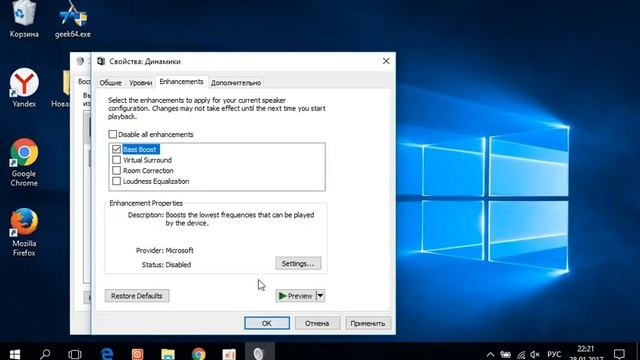The height and width of the screenshot is (360, 640).
Task: Open the Preview dropdown arrow
Action: (x=320, y=296)
